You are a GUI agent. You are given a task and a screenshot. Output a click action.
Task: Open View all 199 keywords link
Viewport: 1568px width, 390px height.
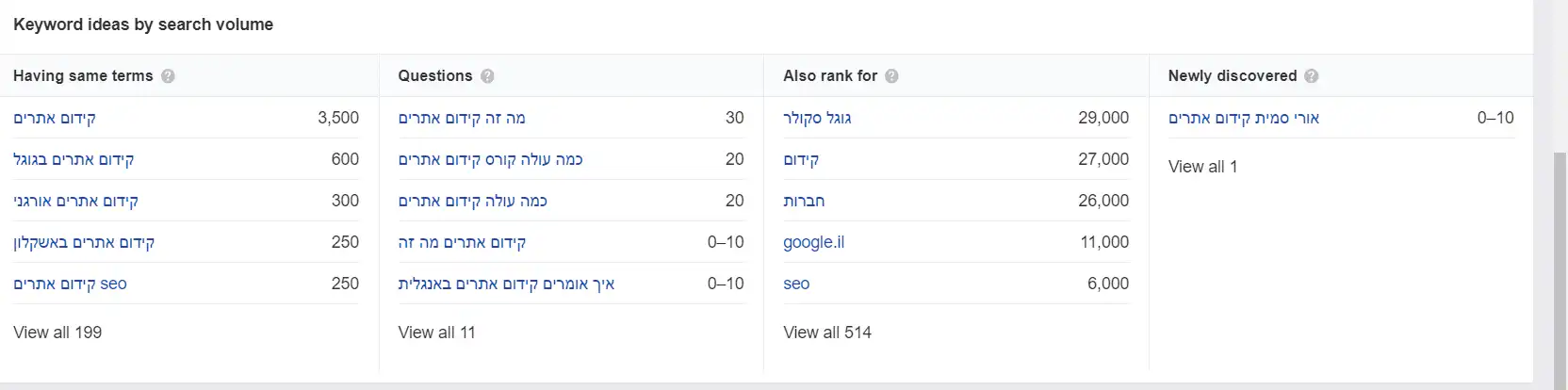pos(57,333)
